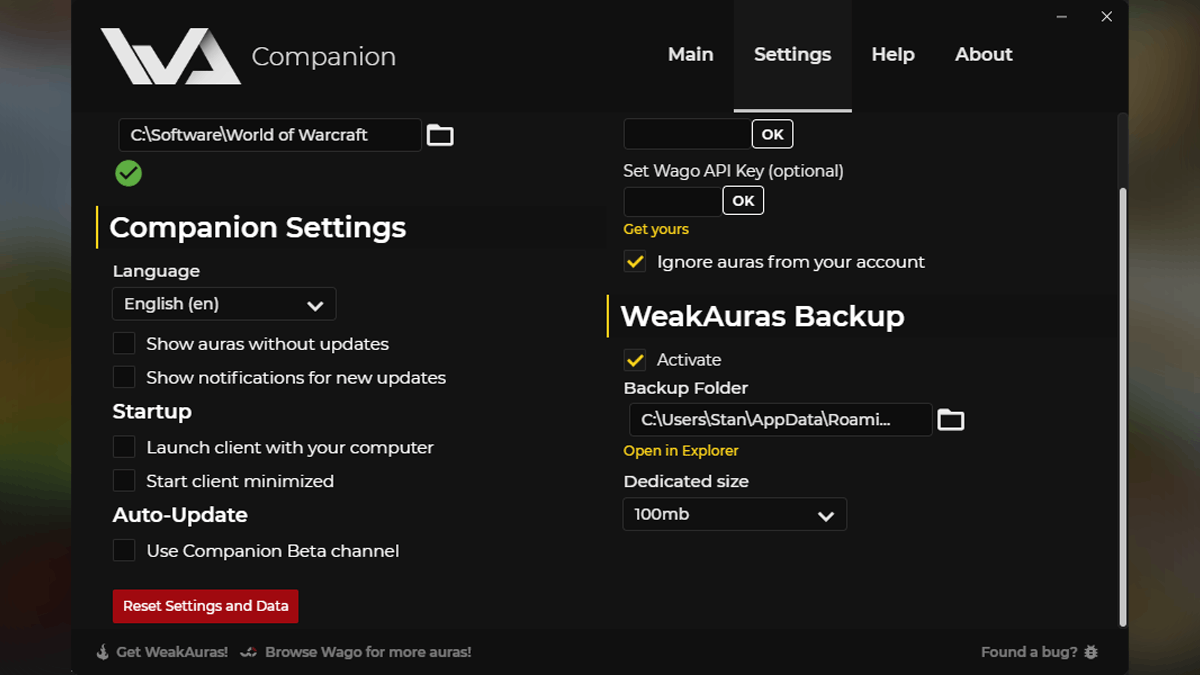Open the Help tab
This screenshot has height=675, width=1200.
tap(893, 55)
